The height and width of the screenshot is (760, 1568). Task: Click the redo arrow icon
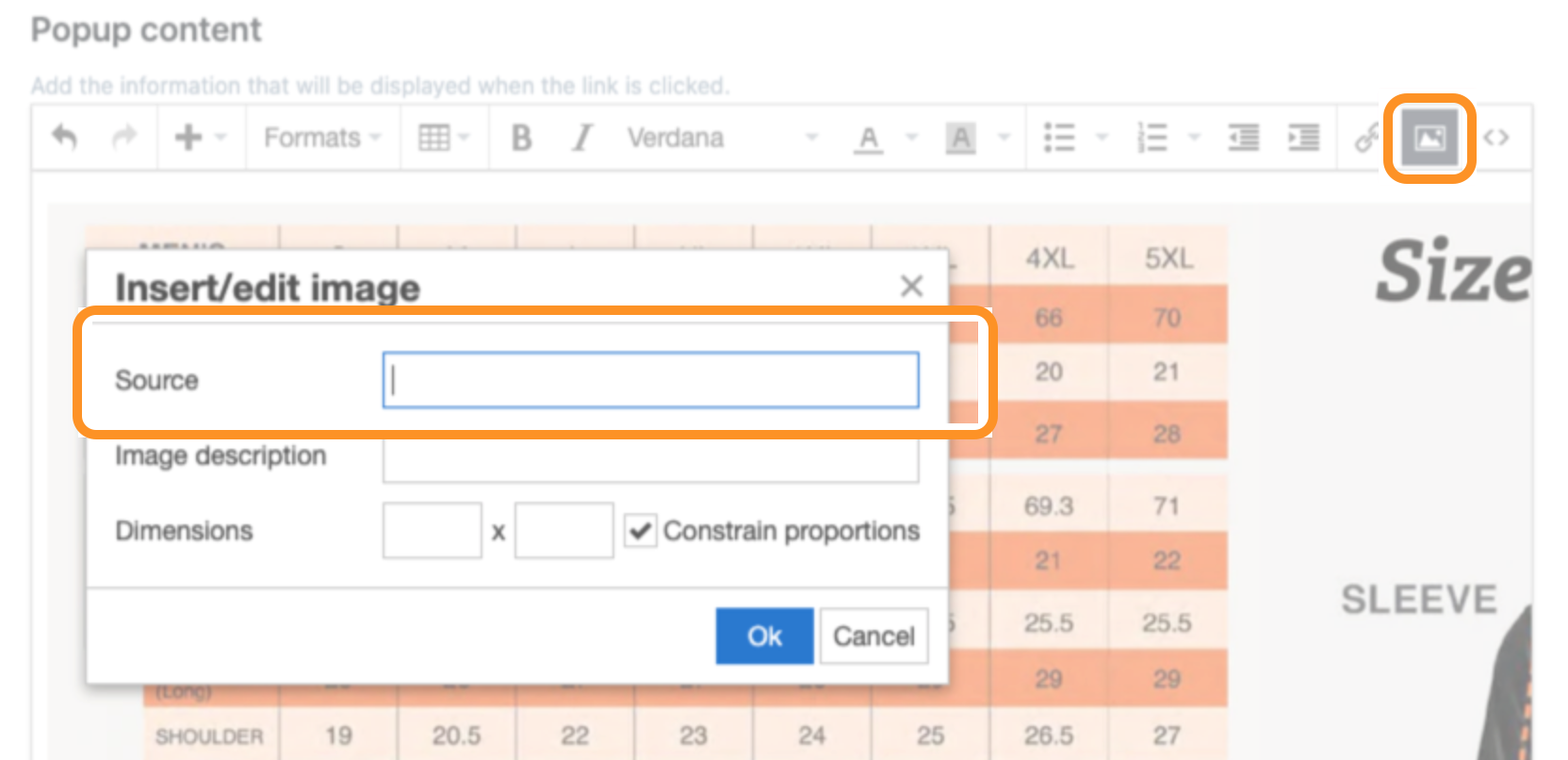coord(123,138)
